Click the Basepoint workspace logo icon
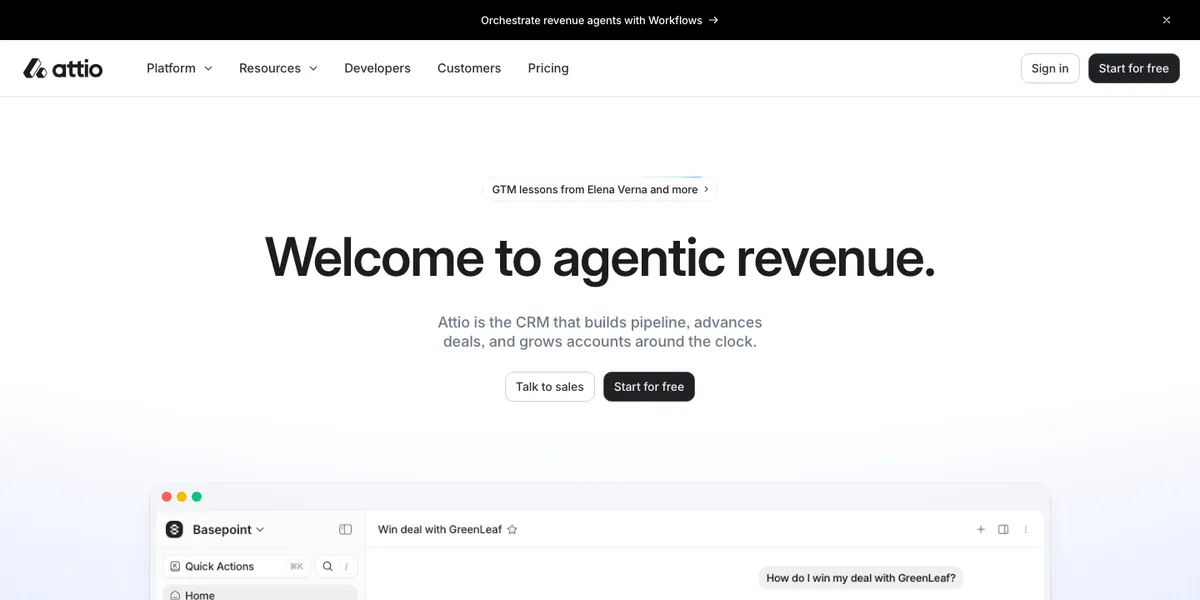The image size is (1200, 600). click(x=174, y=530)
